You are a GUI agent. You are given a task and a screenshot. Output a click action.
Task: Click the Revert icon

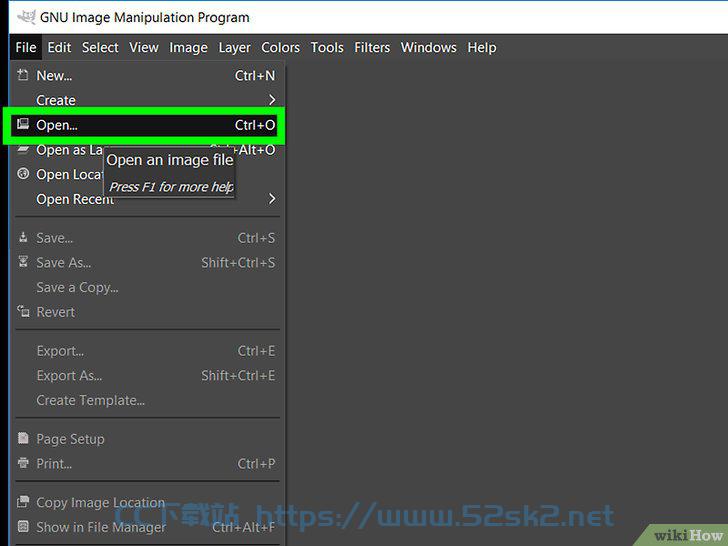[23, 311]
